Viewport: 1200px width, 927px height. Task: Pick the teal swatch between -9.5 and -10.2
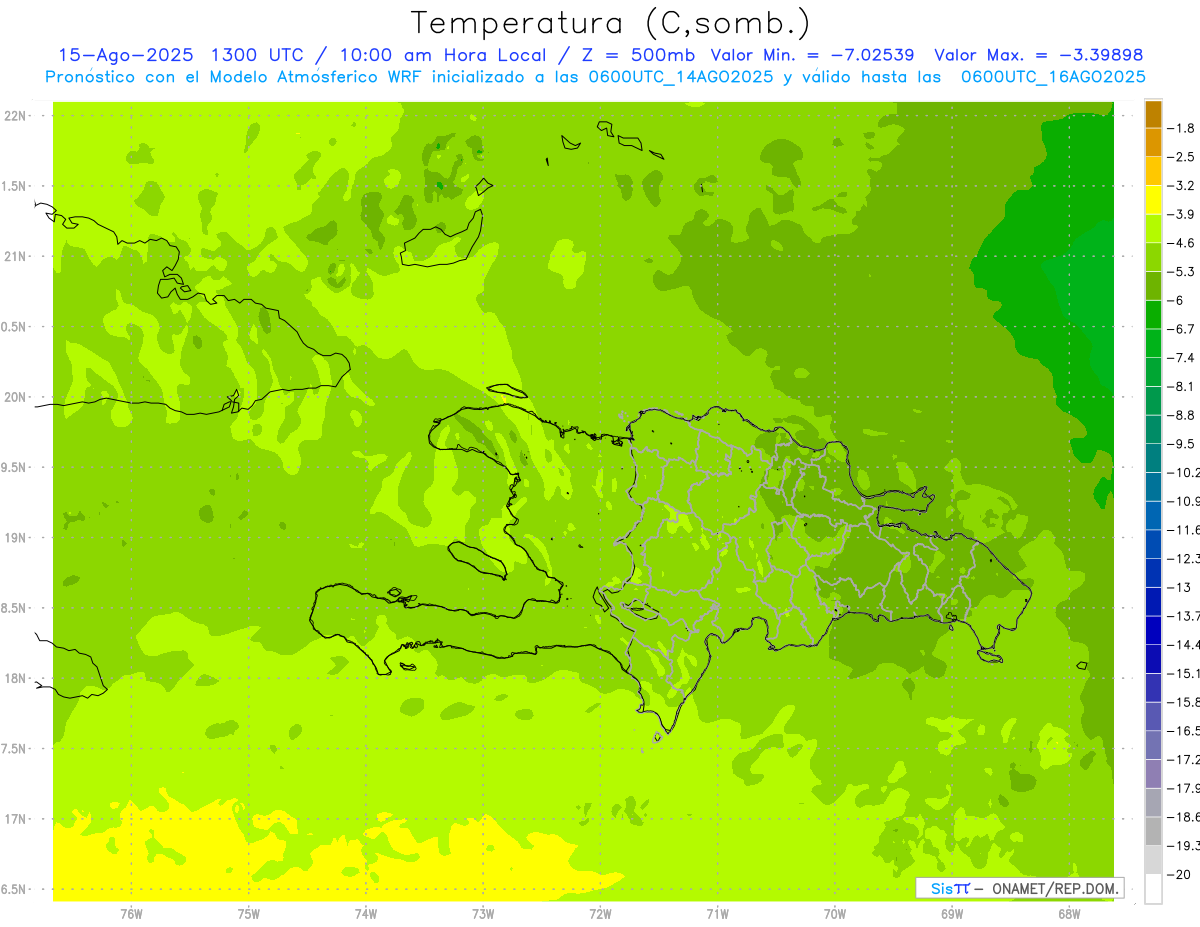point(1153,458)
